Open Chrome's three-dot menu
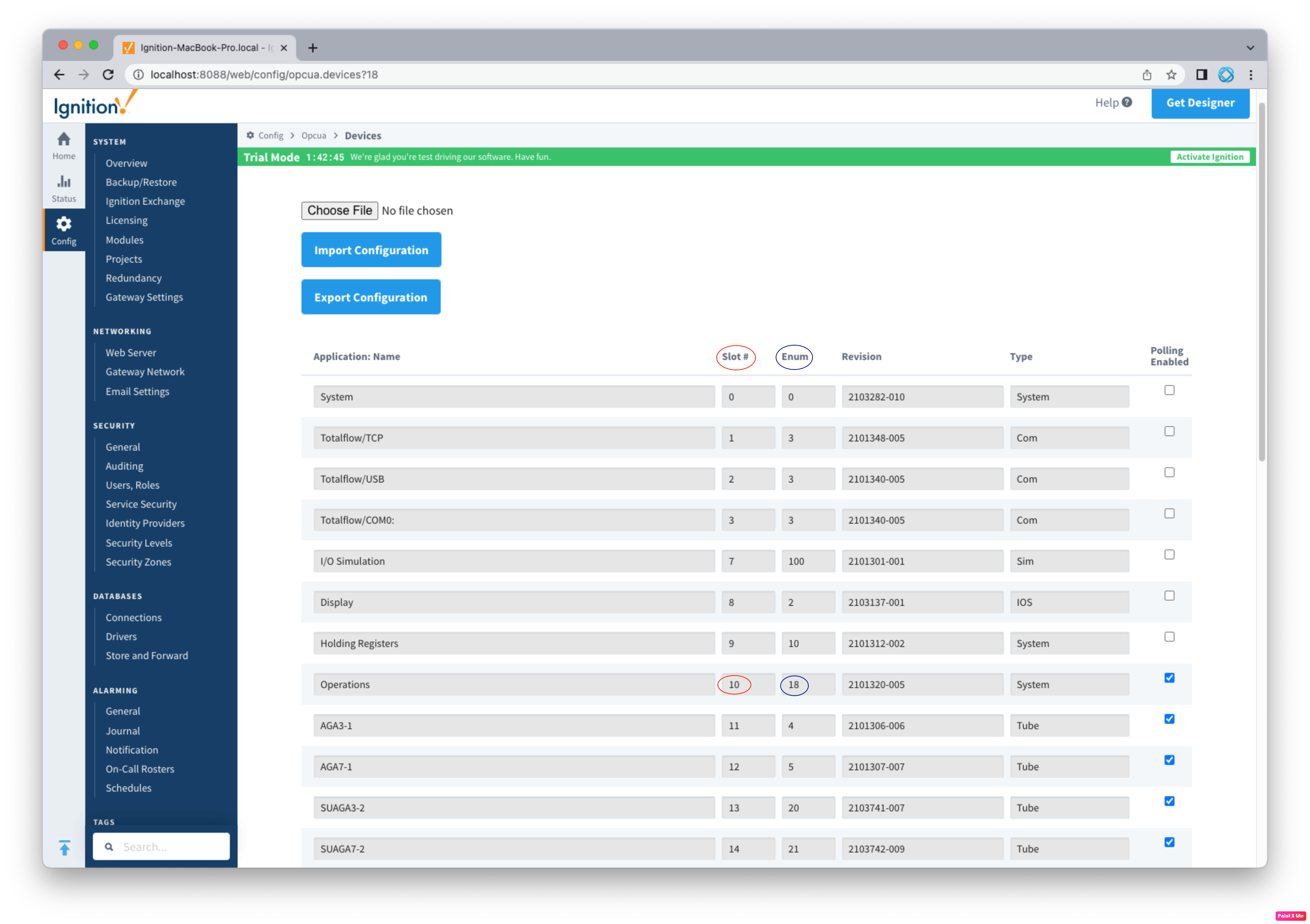 pos(1251,75)
